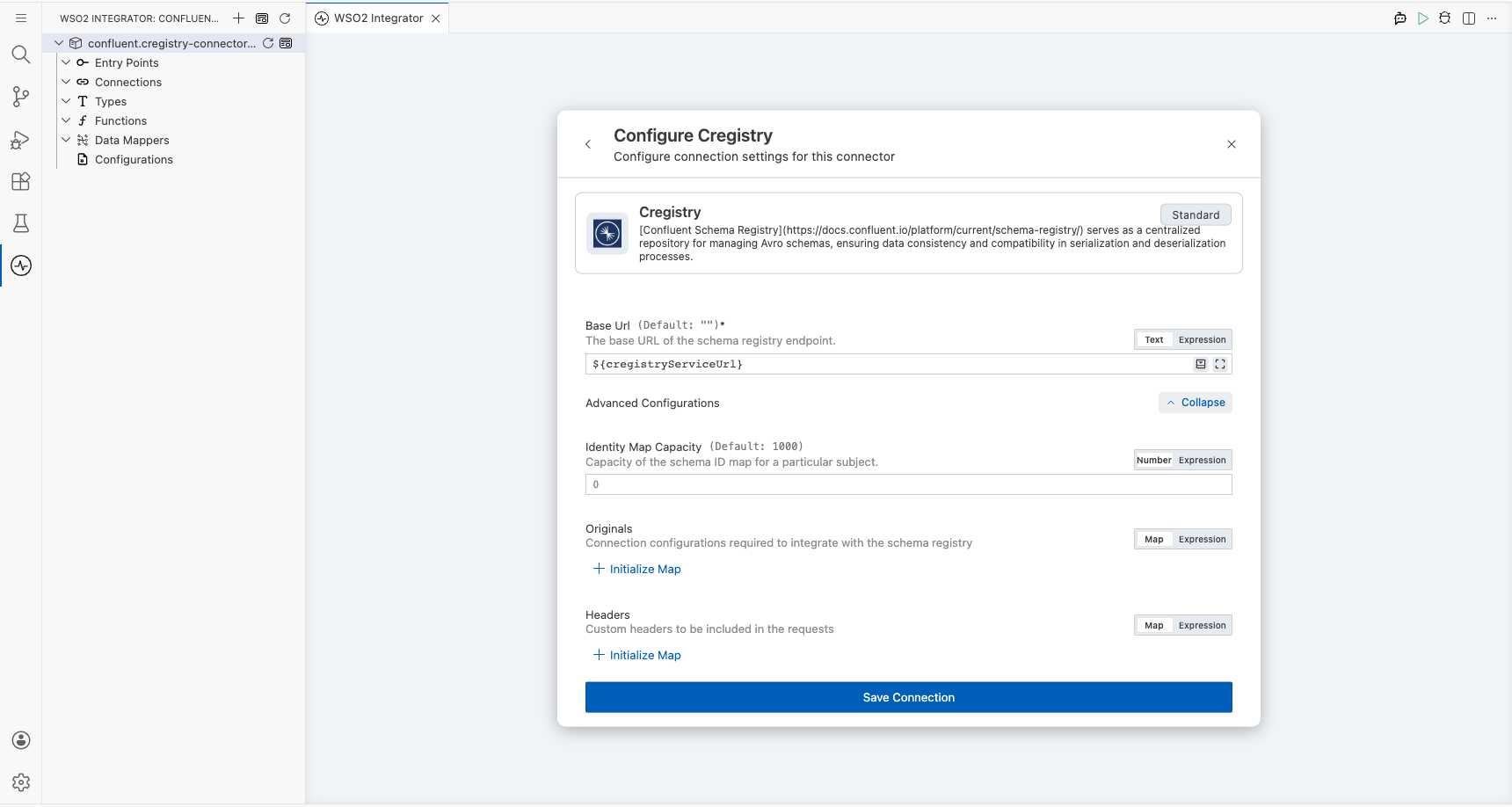Expand the Base Url editor fullscreen icon
The width and height of the screenshot is (1512, 807).
(x=1220, y=364)
